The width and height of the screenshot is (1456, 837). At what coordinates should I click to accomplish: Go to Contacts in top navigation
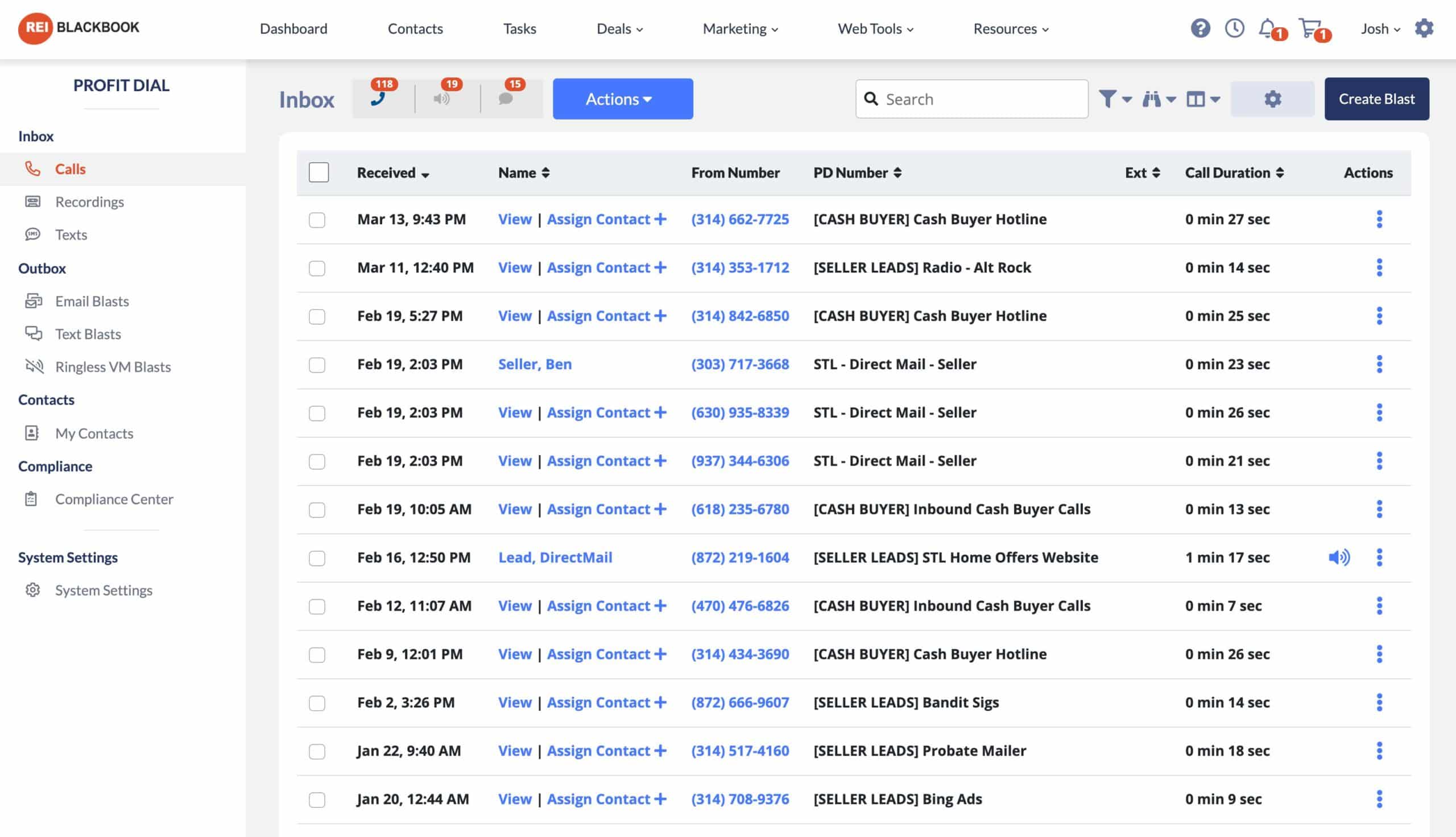click(415, 29)
